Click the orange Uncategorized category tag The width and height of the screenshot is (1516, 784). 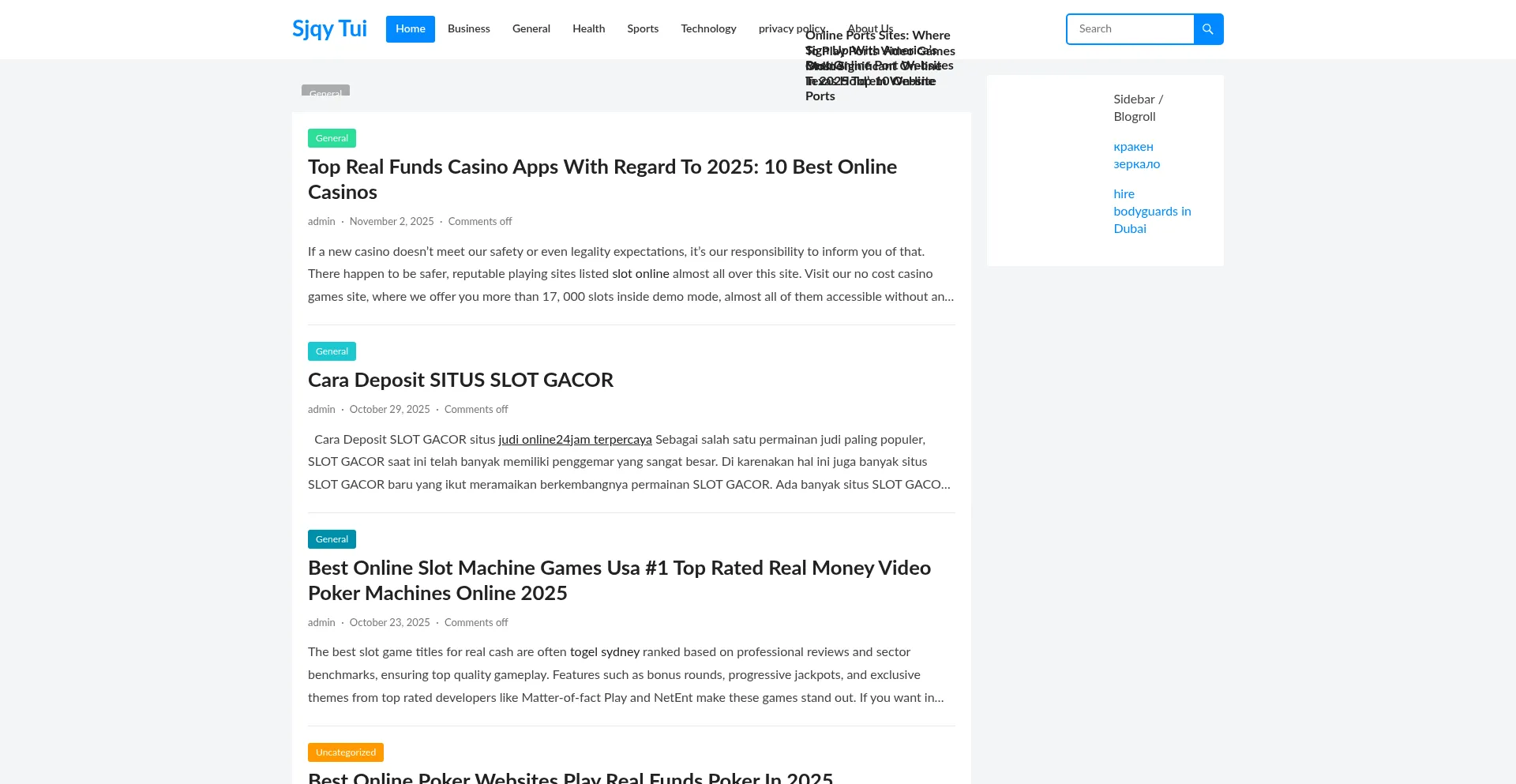pos(345,752)
